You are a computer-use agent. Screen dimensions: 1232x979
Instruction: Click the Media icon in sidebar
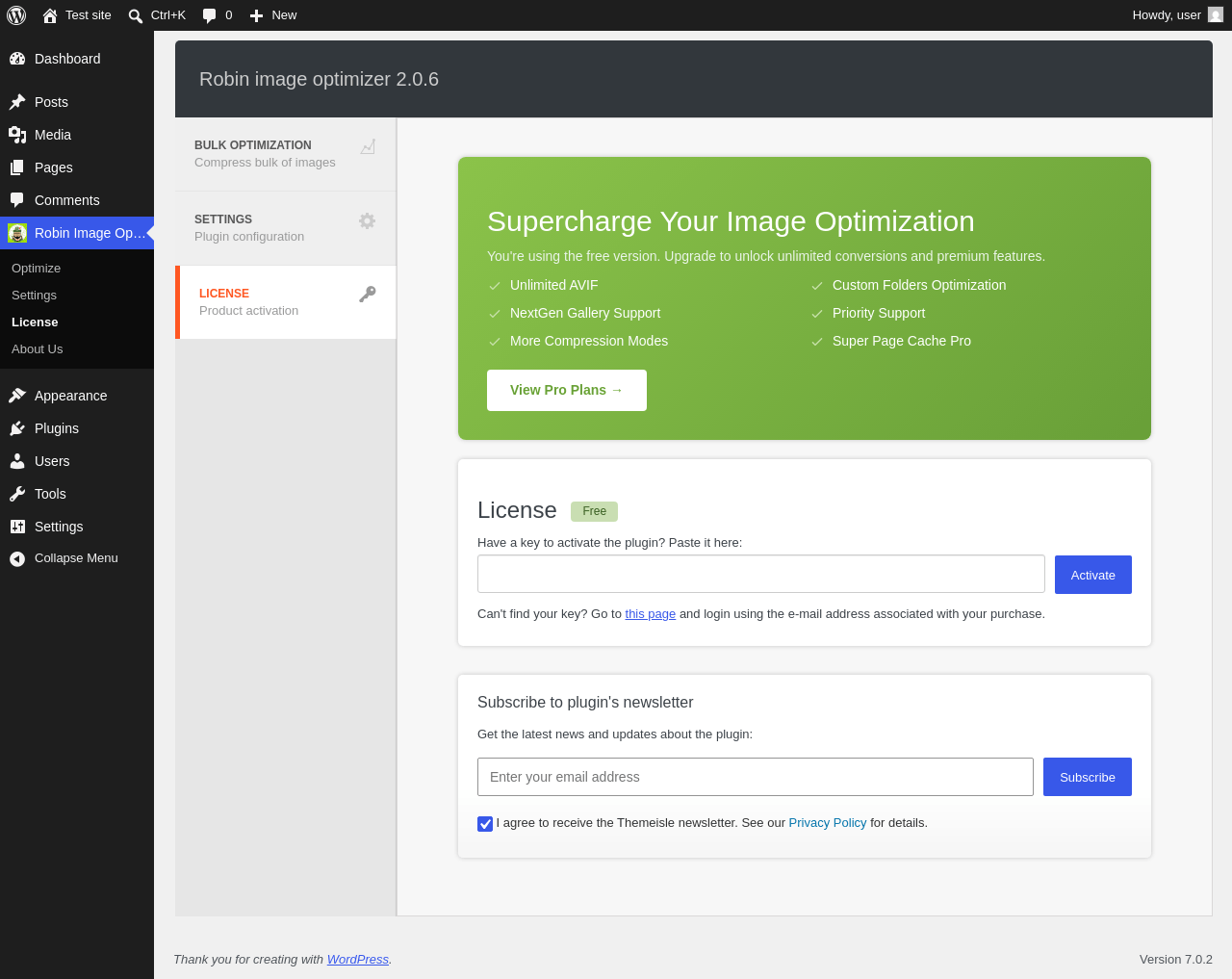pos(17,135)
